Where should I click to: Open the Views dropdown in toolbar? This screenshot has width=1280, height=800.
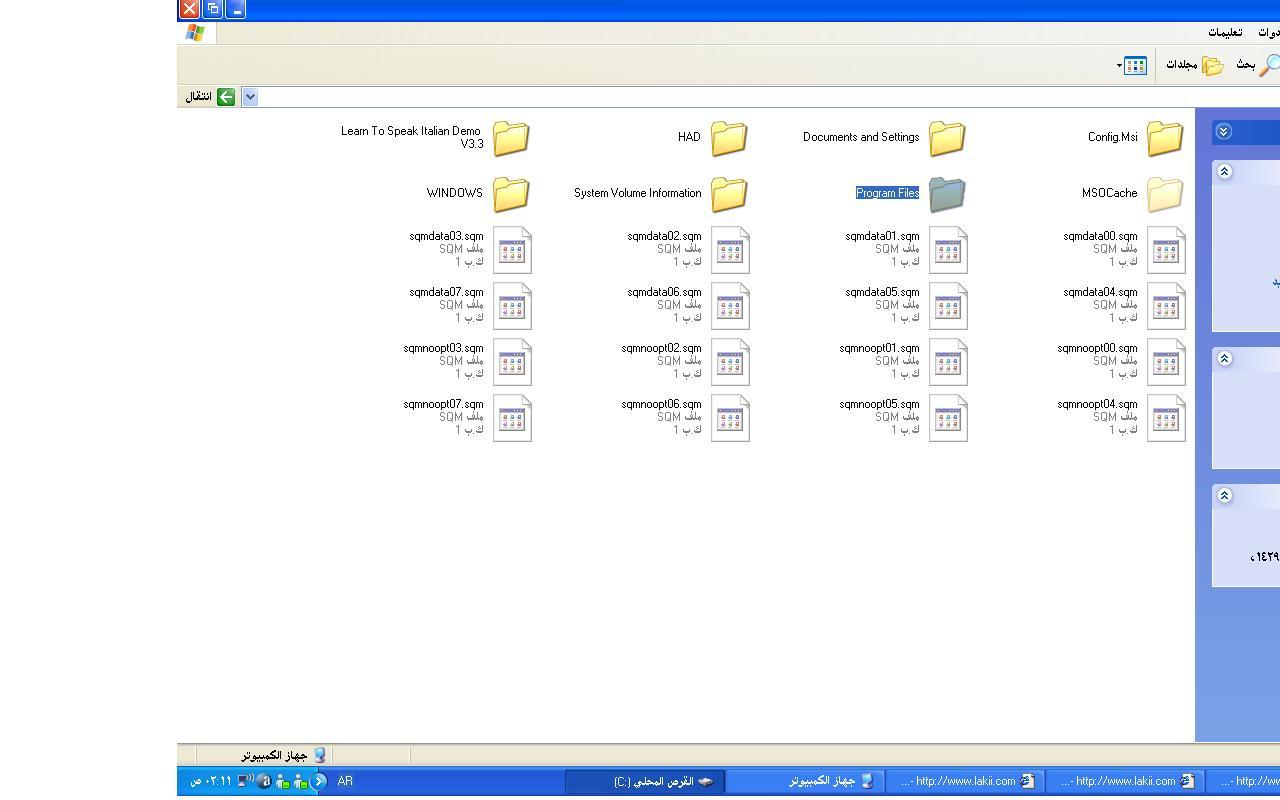pos(1132,66)
